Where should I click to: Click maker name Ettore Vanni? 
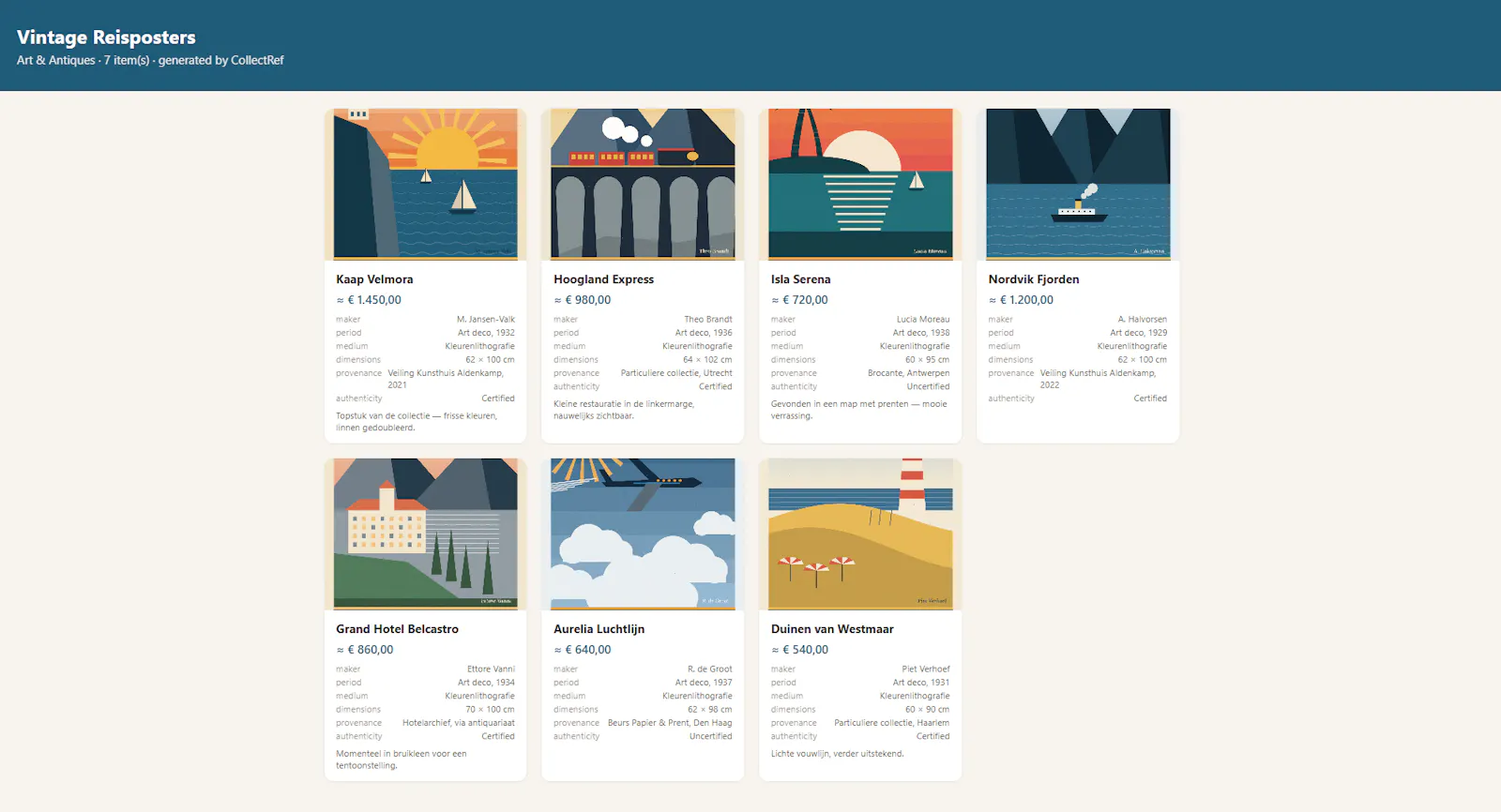pyautogui.click(x=491, y=669)
